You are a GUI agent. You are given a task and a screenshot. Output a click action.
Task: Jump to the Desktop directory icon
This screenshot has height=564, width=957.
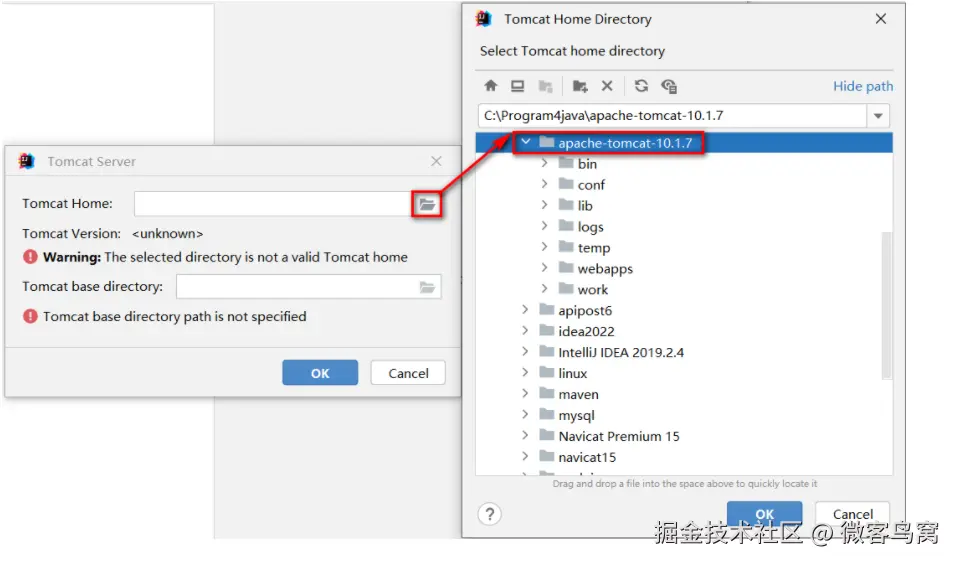tap(518, 86)
